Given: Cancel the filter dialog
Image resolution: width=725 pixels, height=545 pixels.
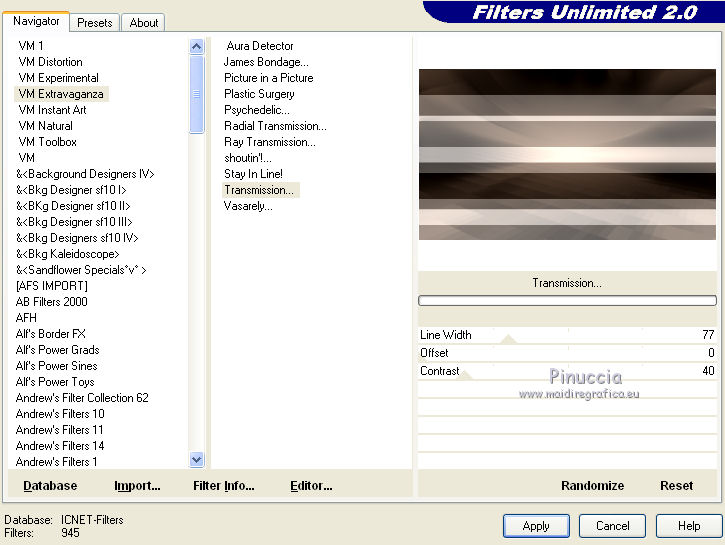Looking at the screenshot, I should (612, 526).
